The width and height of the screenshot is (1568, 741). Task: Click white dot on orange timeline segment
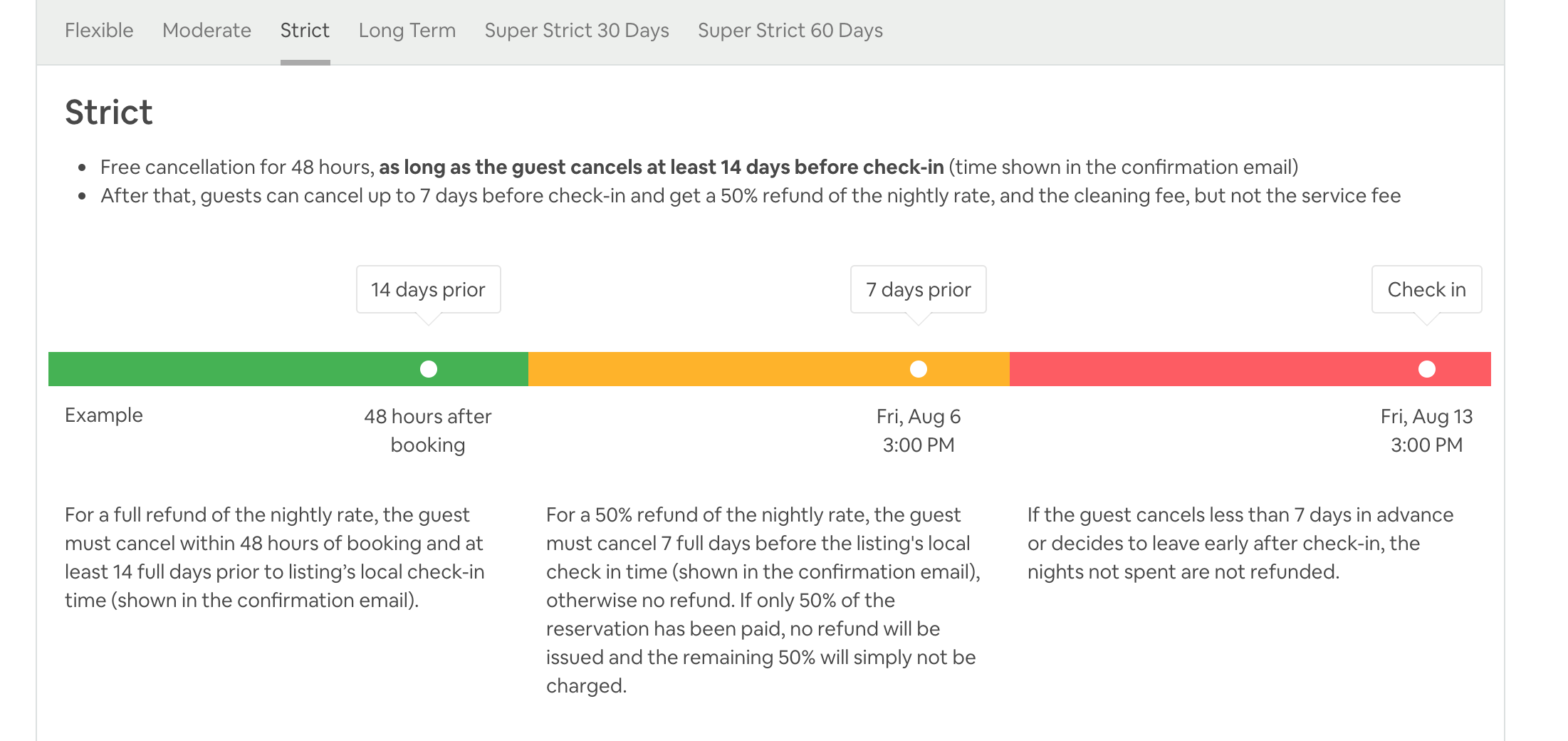pyautogui.click(x=919, y=369)
